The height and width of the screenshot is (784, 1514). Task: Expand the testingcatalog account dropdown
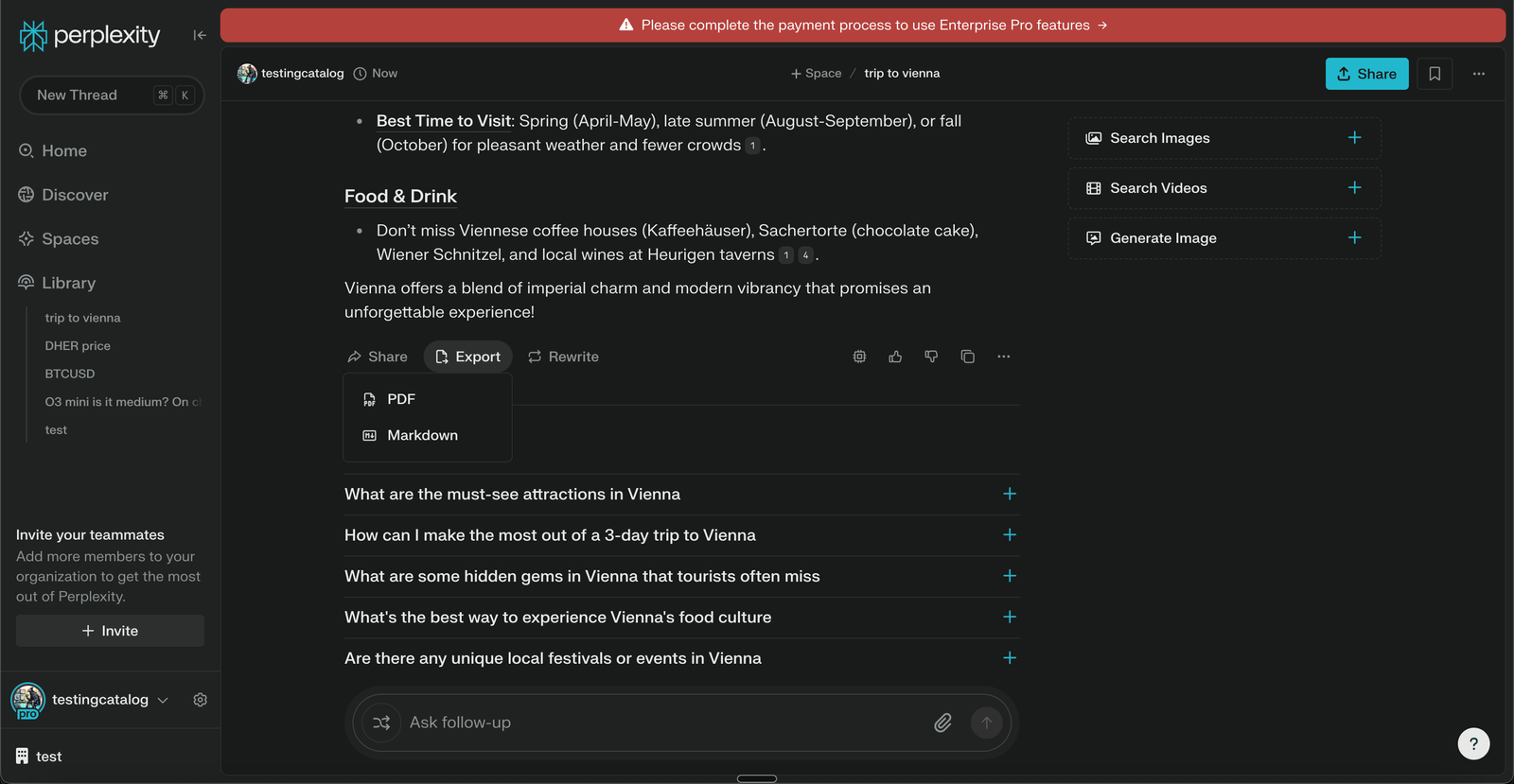click(x=163, y=700)
